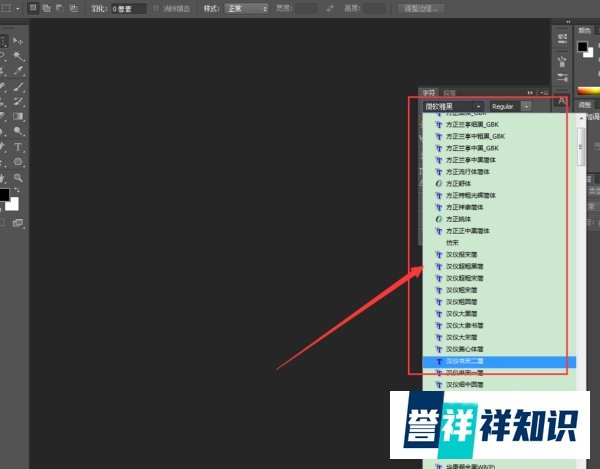Choose font 方正流行体简体
The width and height of the screenshot is (600, 469).
click(499, 172)
